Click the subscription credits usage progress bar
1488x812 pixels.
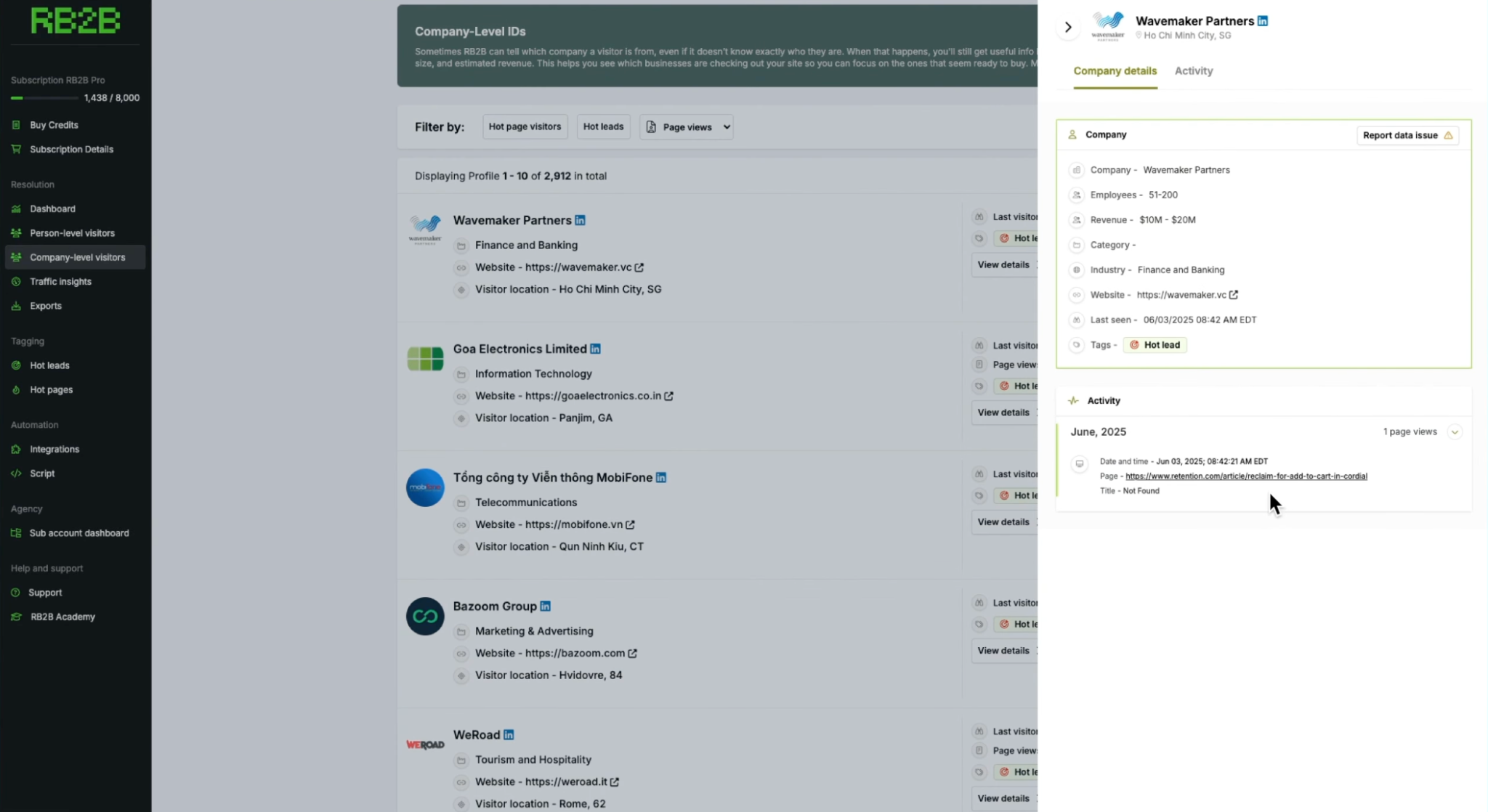point(44,98)
